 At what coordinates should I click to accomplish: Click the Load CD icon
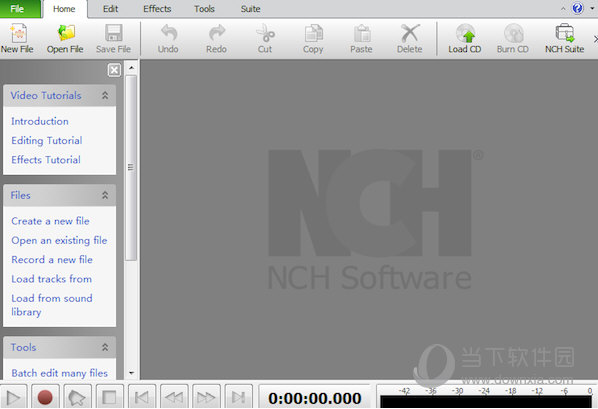[x=465, y=38]
